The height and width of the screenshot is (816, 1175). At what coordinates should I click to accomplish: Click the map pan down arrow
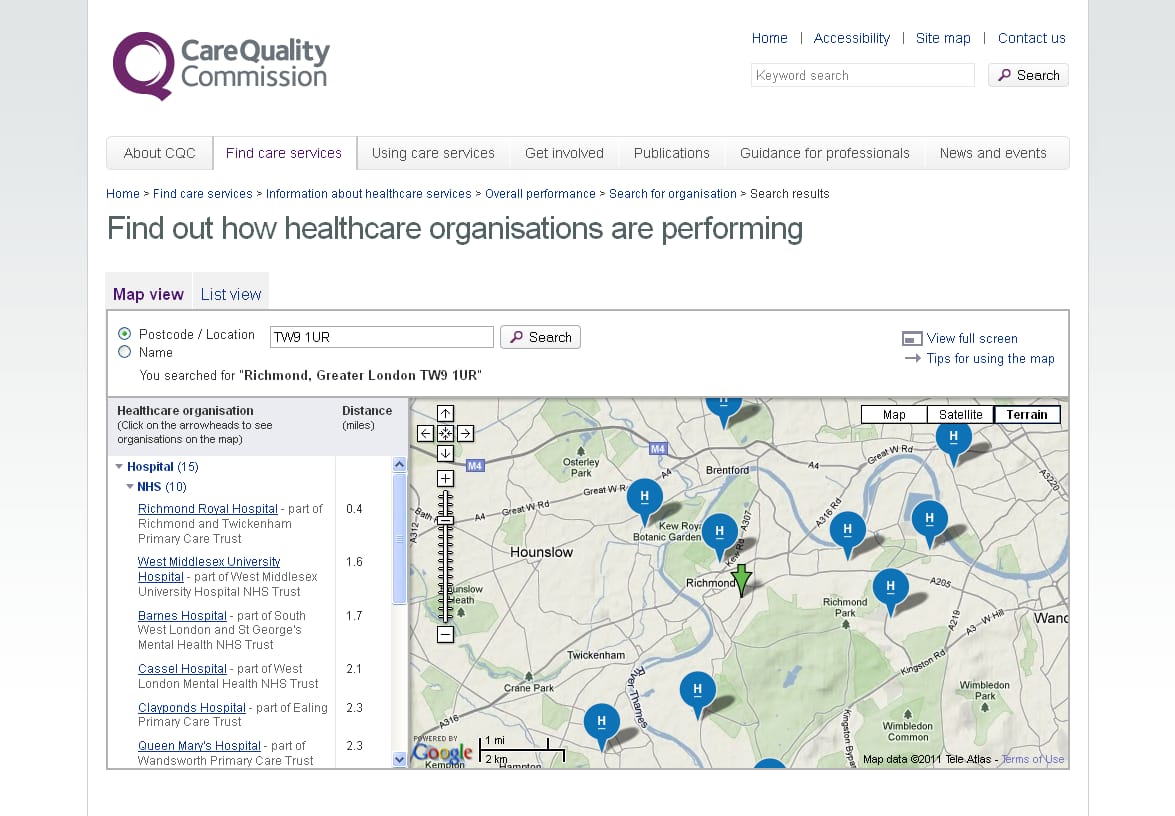click(446, 453)
